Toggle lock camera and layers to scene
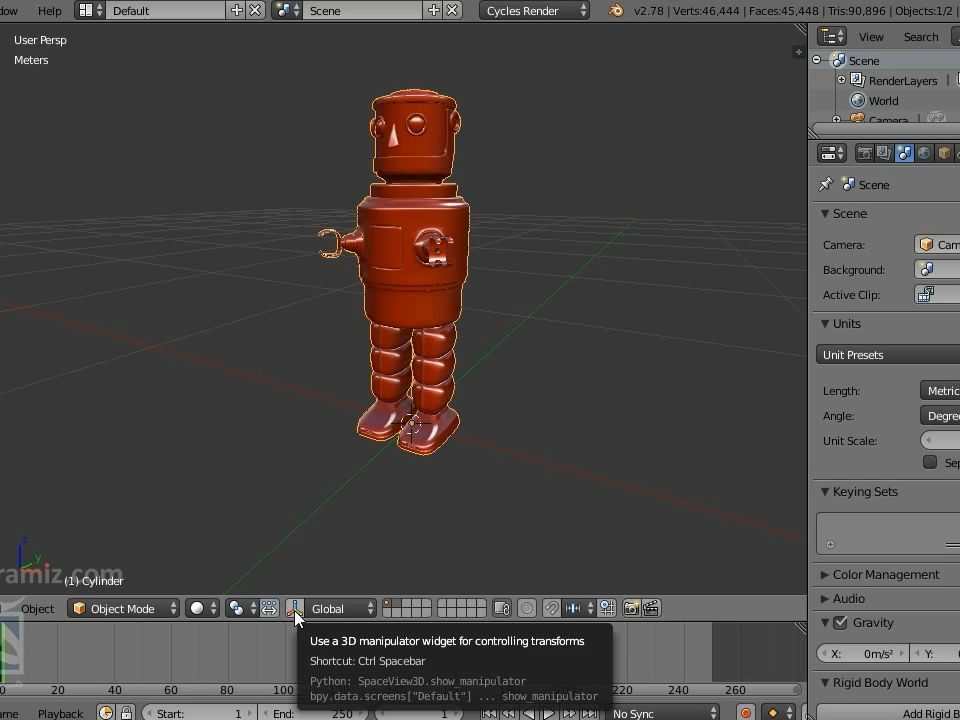Screen dimensions: 960x720 [x=502, y=609]
